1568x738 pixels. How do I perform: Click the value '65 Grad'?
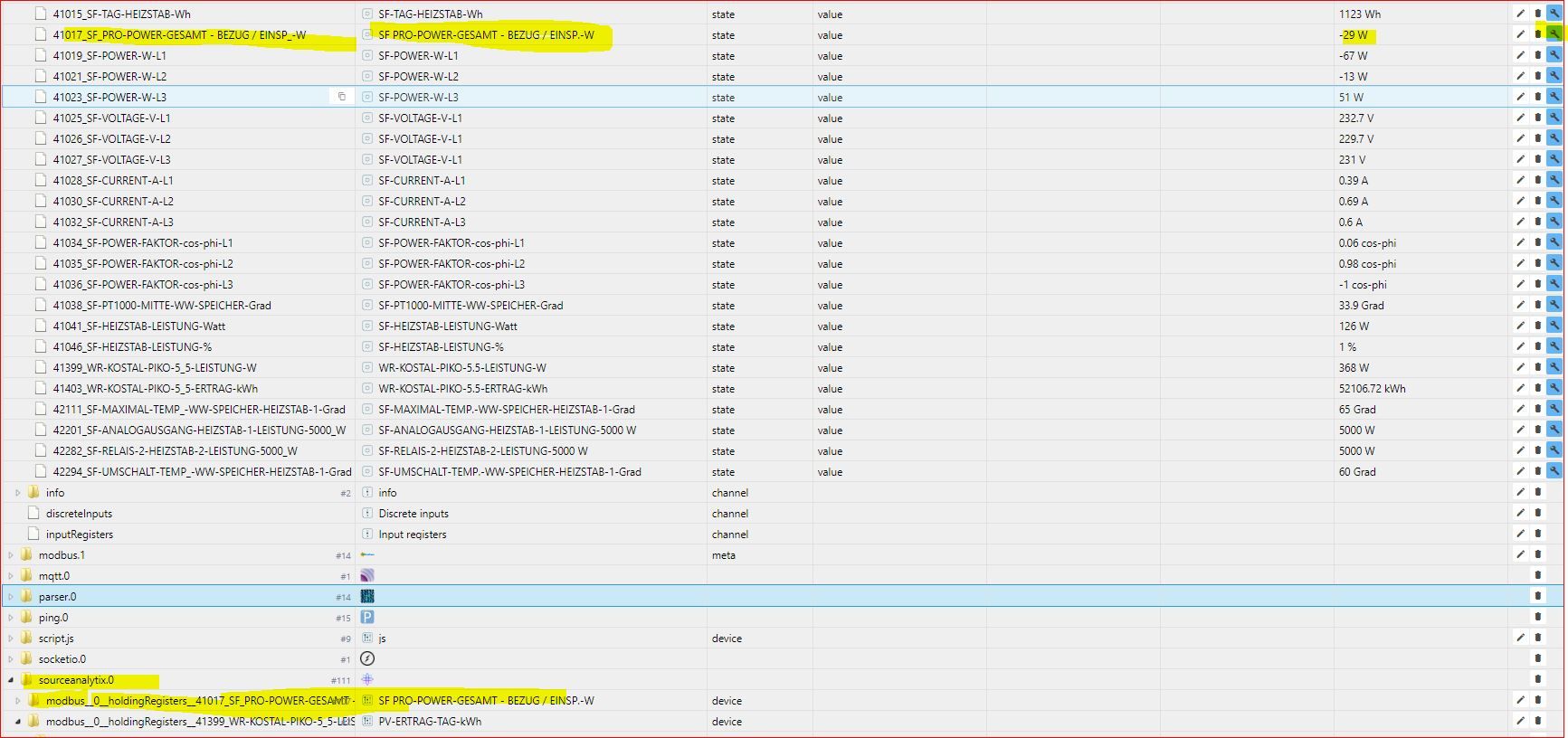(1357, 410)
